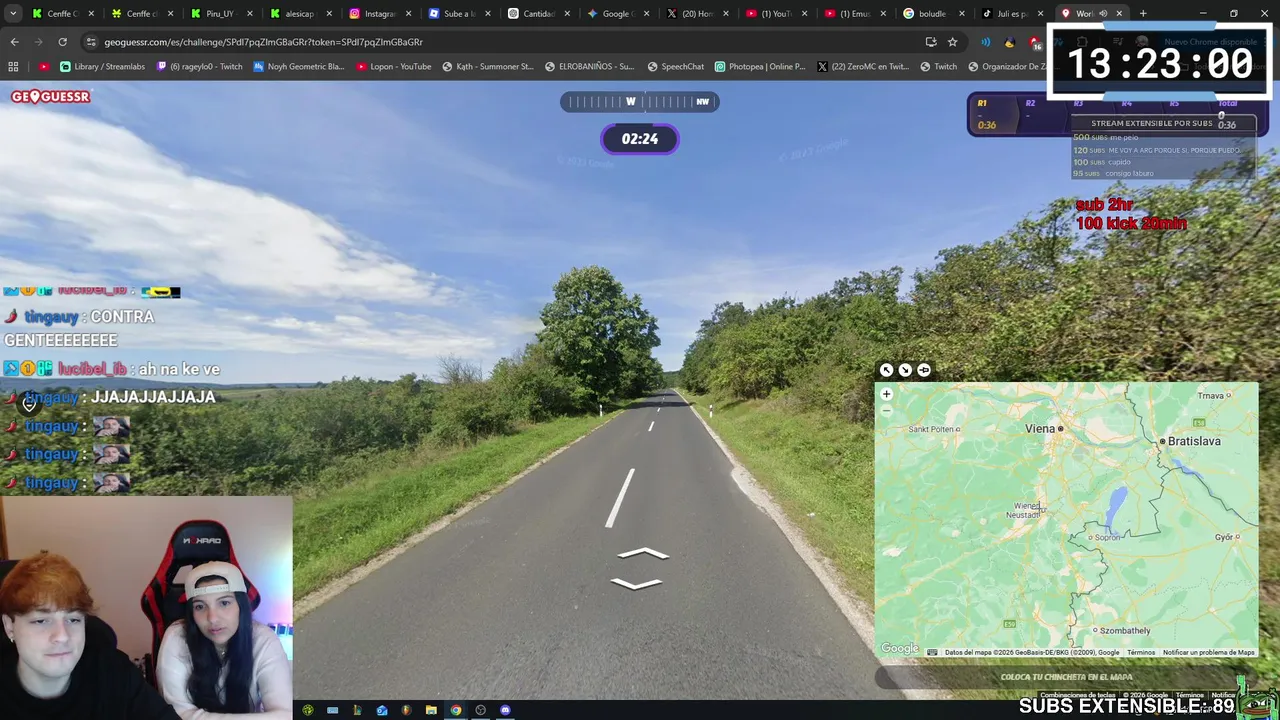Click Viena on the guess map
Image resolution: width=1280 pixels, height=720 pixels.
point(1040,428)
